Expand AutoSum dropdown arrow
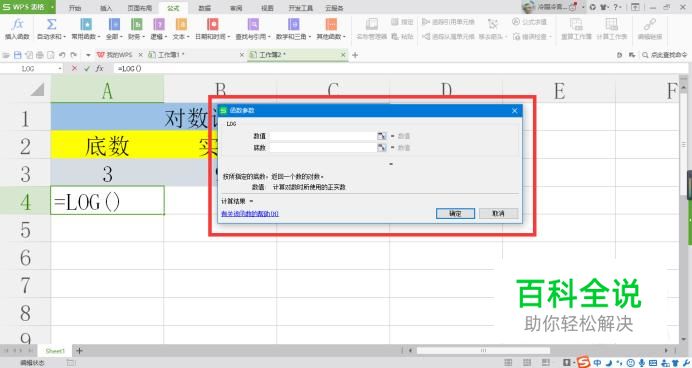This screenshot has height=368, width=692. [64, 37]
